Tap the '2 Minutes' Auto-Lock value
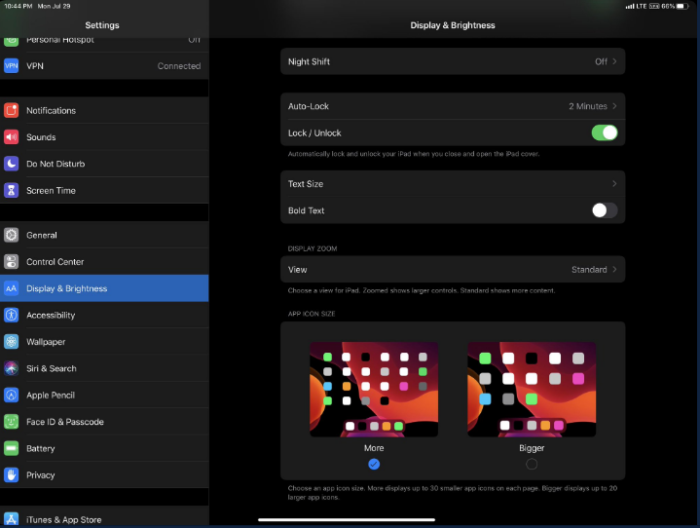This screenshot has width=700, height=528. click(x=588, y=106)
